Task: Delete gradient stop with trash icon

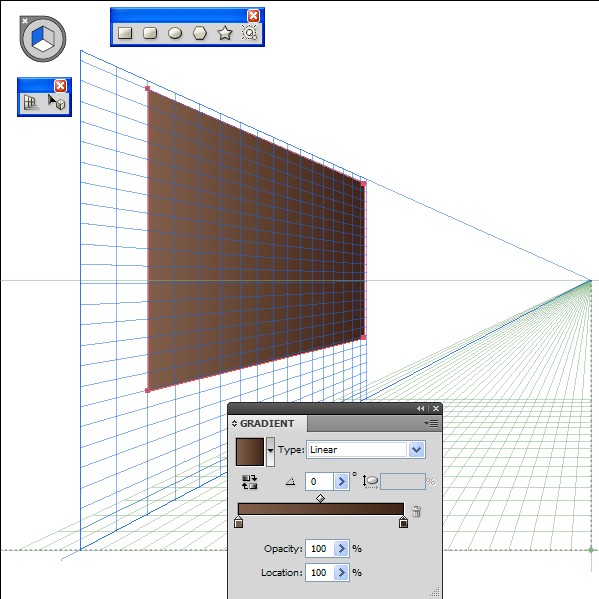Action: (x=416, y=511)
